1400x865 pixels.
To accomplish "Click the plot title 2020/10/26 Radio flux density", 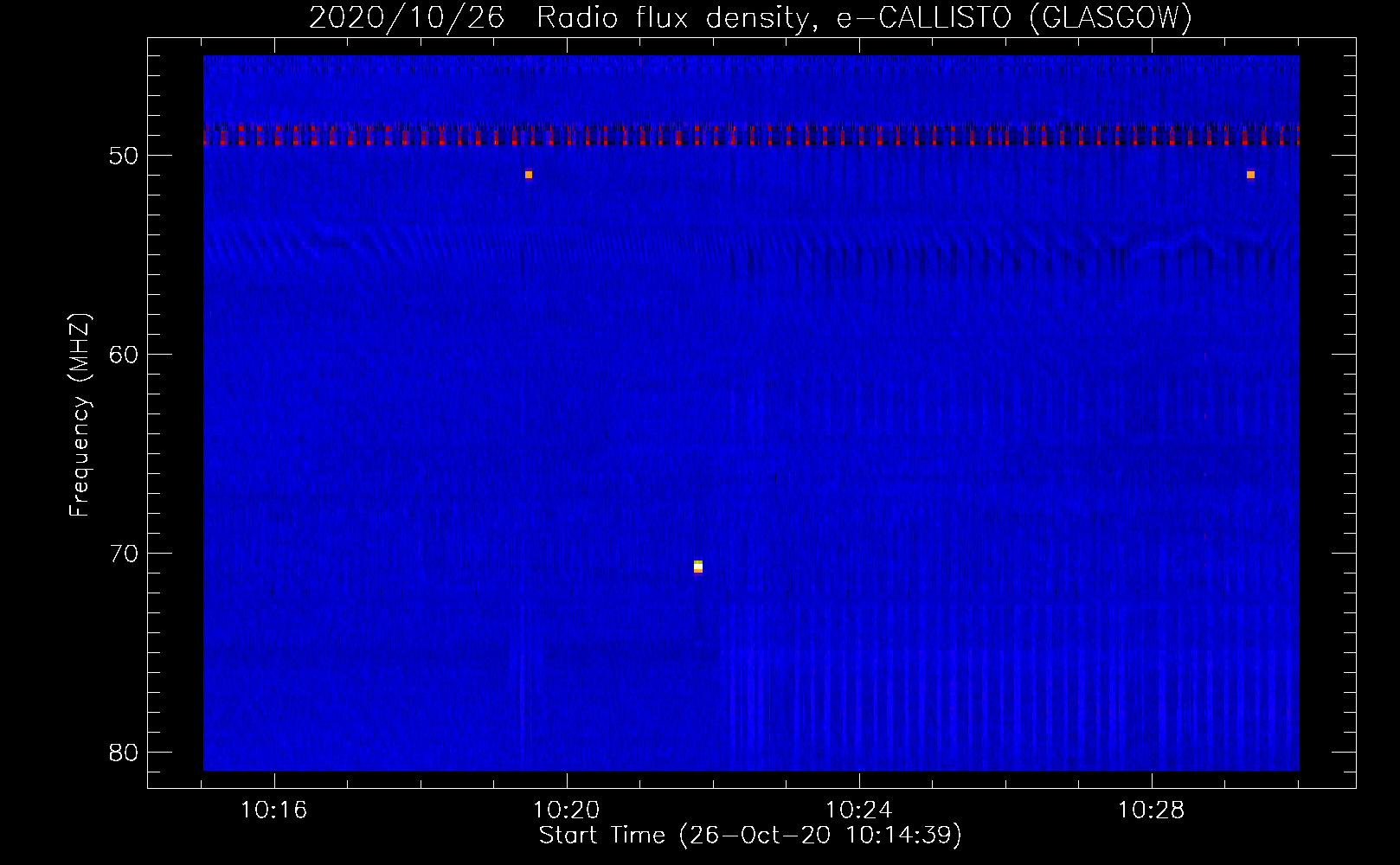I will click(x=750, y=17).
